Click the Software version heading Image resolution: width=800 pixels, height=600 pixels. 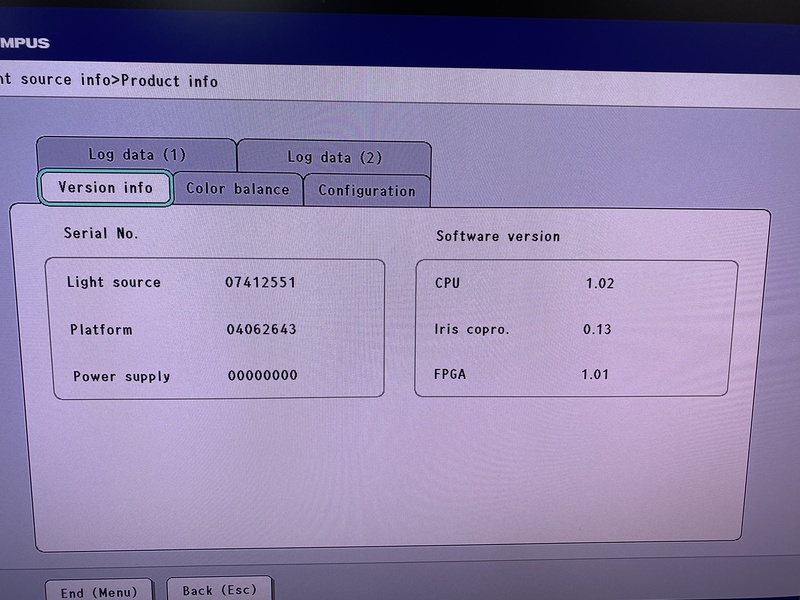click(497, 236)
